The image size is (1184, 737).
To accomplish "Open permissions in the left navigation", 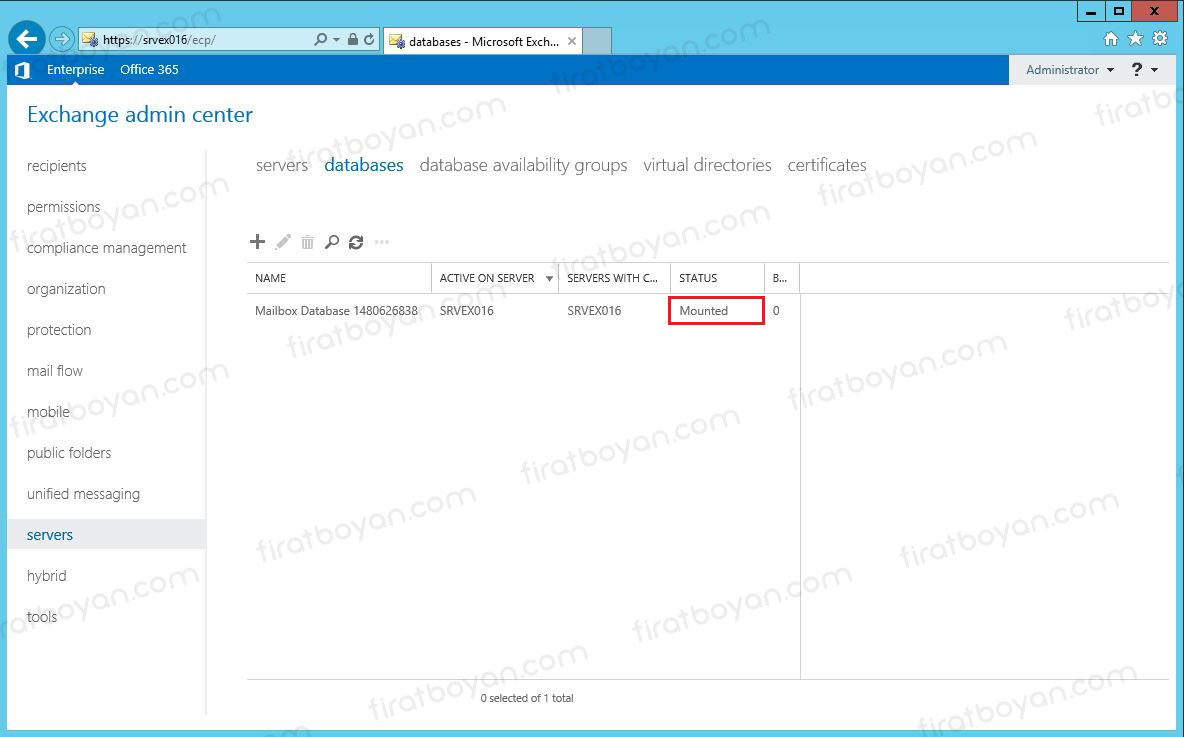I will [63, 207].
